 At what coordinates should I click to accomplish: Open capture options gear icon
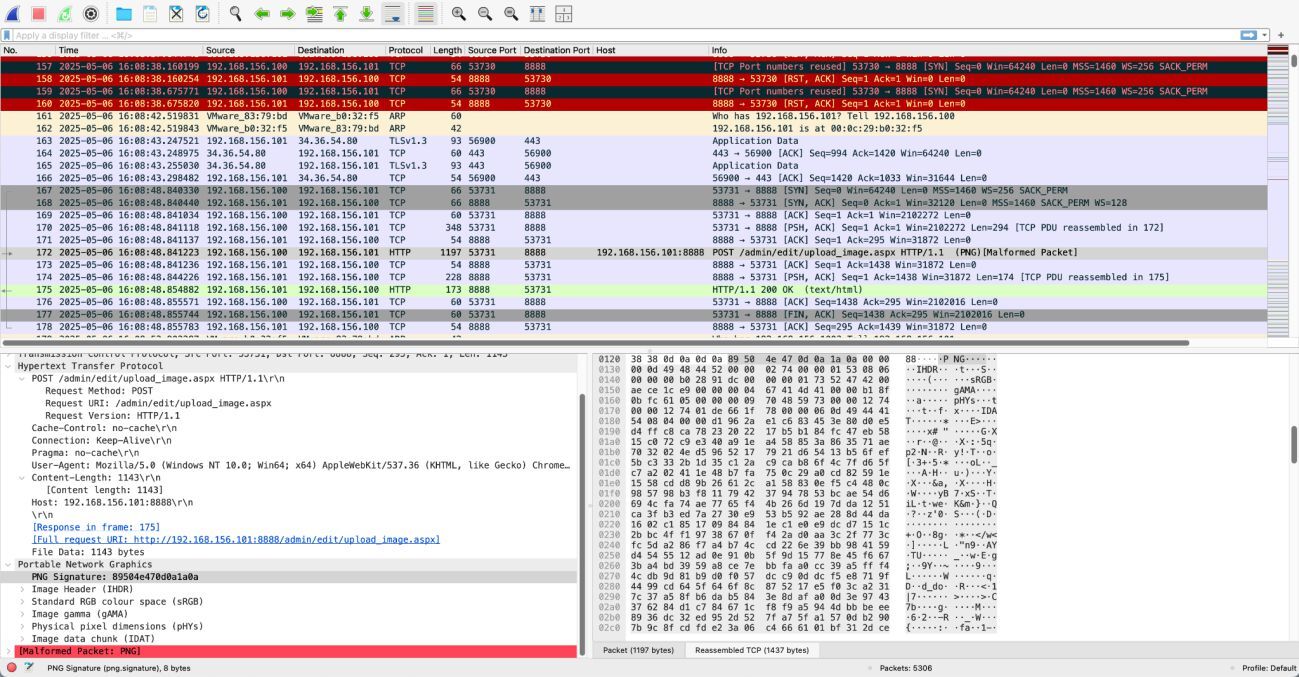pyautogui.click(x=91, y=14)
